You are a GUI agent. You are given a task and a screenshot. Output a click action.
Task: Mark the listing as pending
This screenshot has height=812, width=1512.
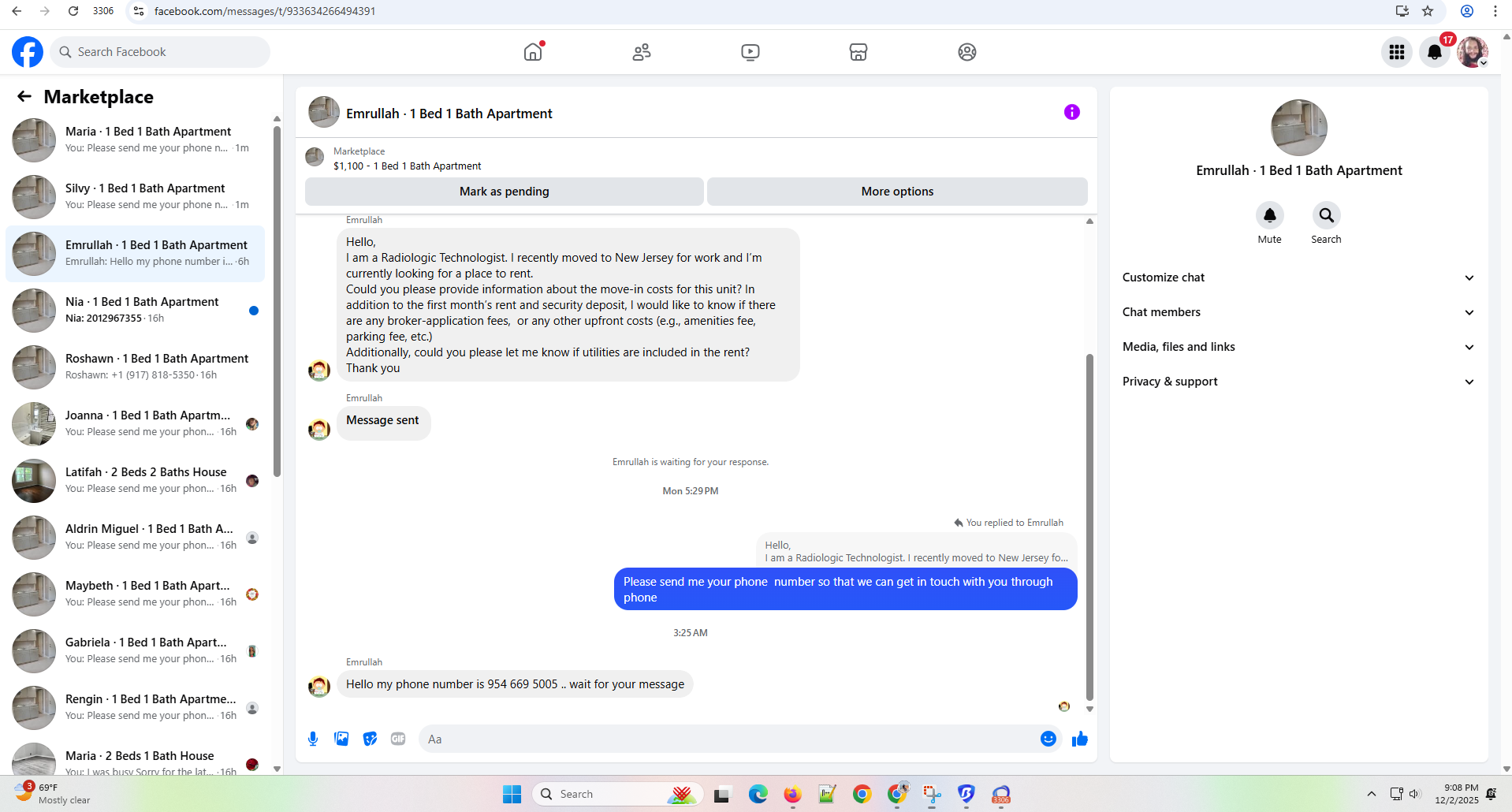click(x=505, y=192)
